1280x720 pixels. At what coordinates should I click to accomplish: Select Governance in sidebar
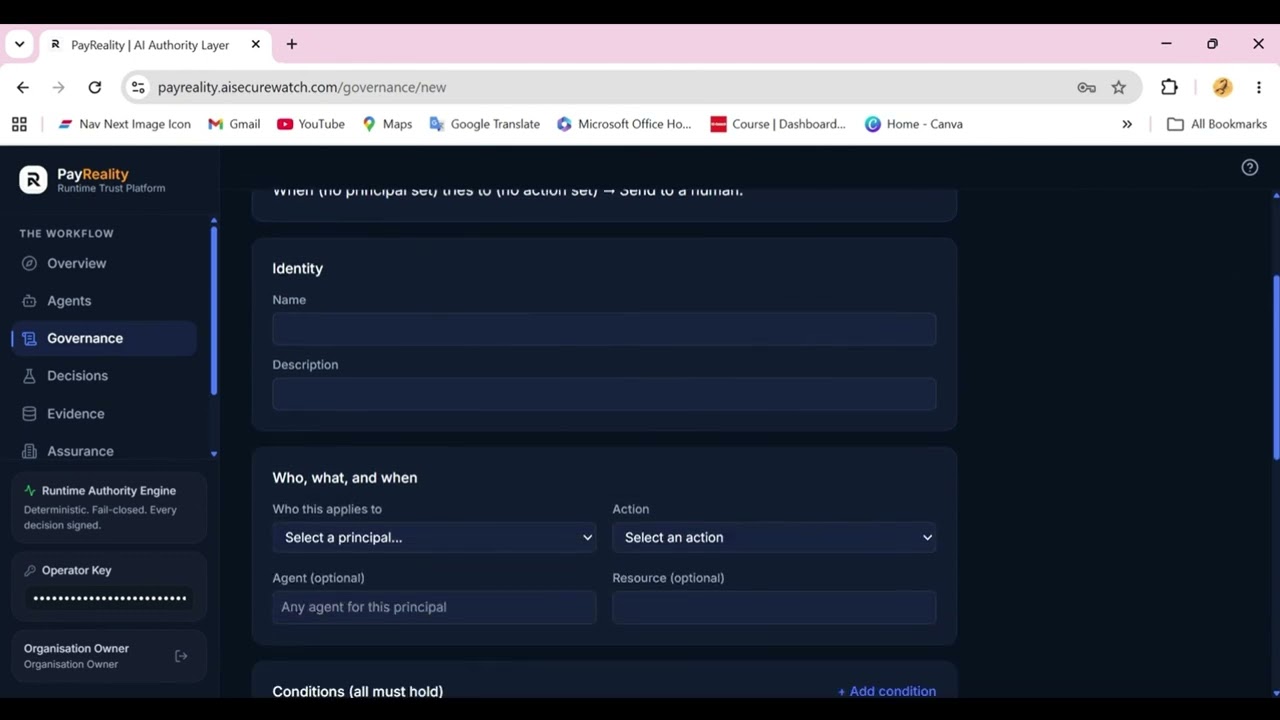[104, 338]
